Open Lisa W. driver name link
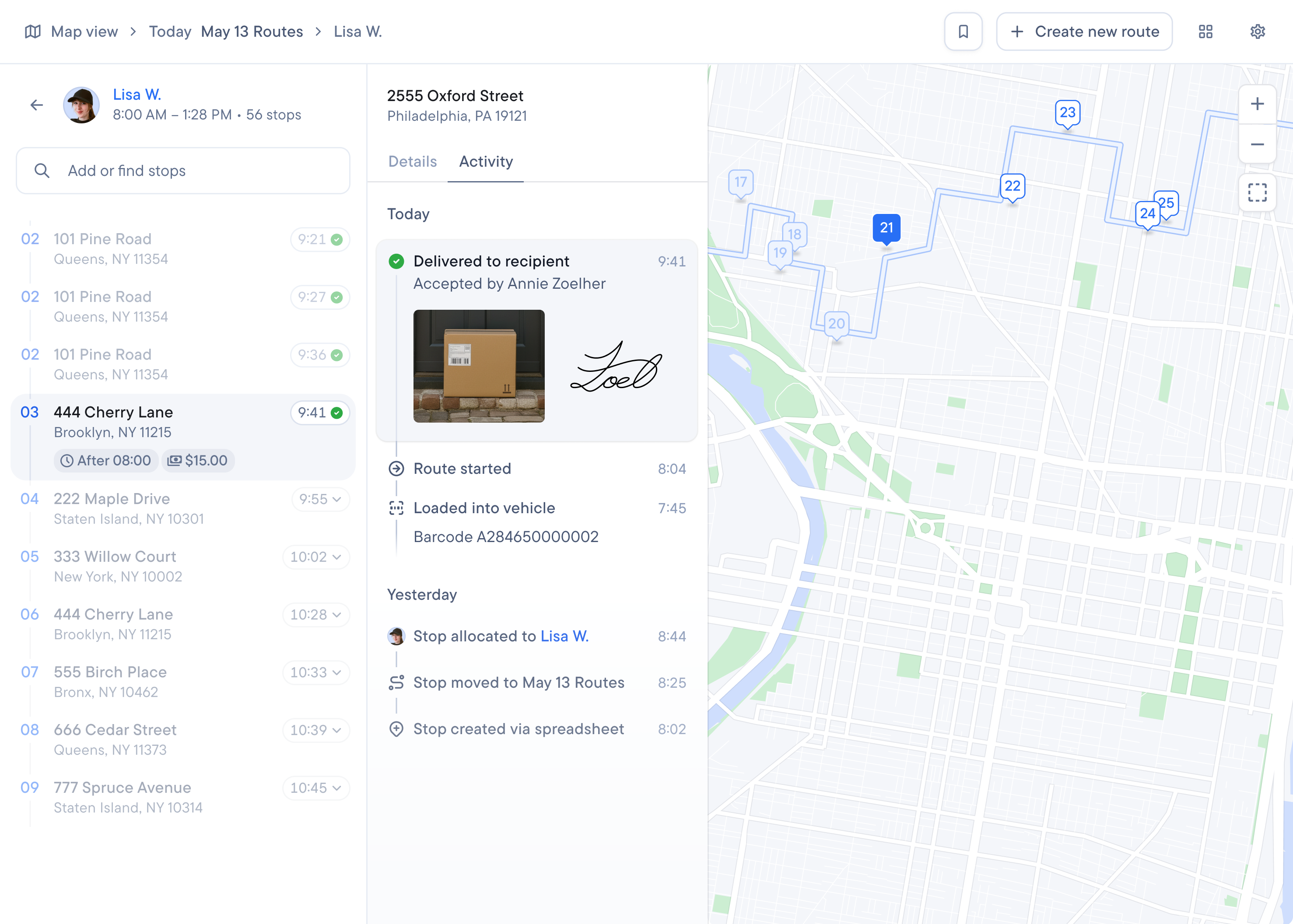 137,94
